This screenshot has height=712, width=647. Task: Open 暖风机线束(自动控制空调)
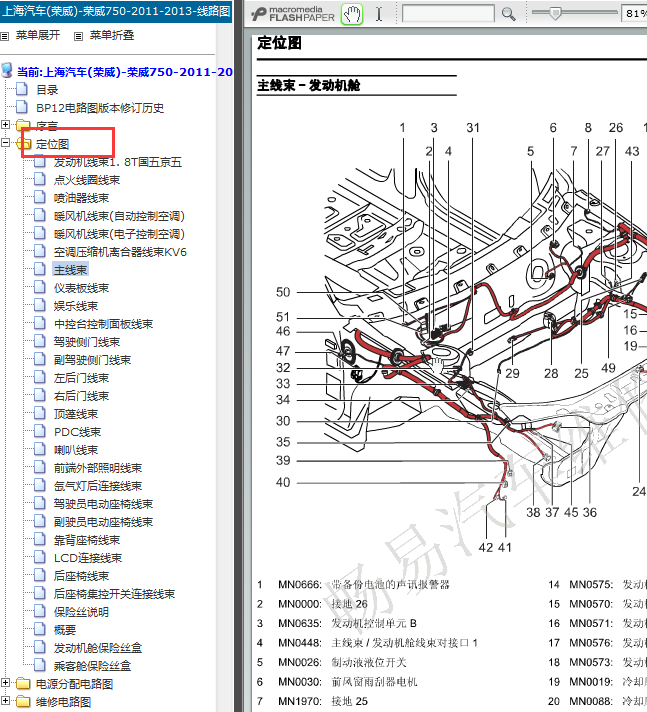coord(119,216)
